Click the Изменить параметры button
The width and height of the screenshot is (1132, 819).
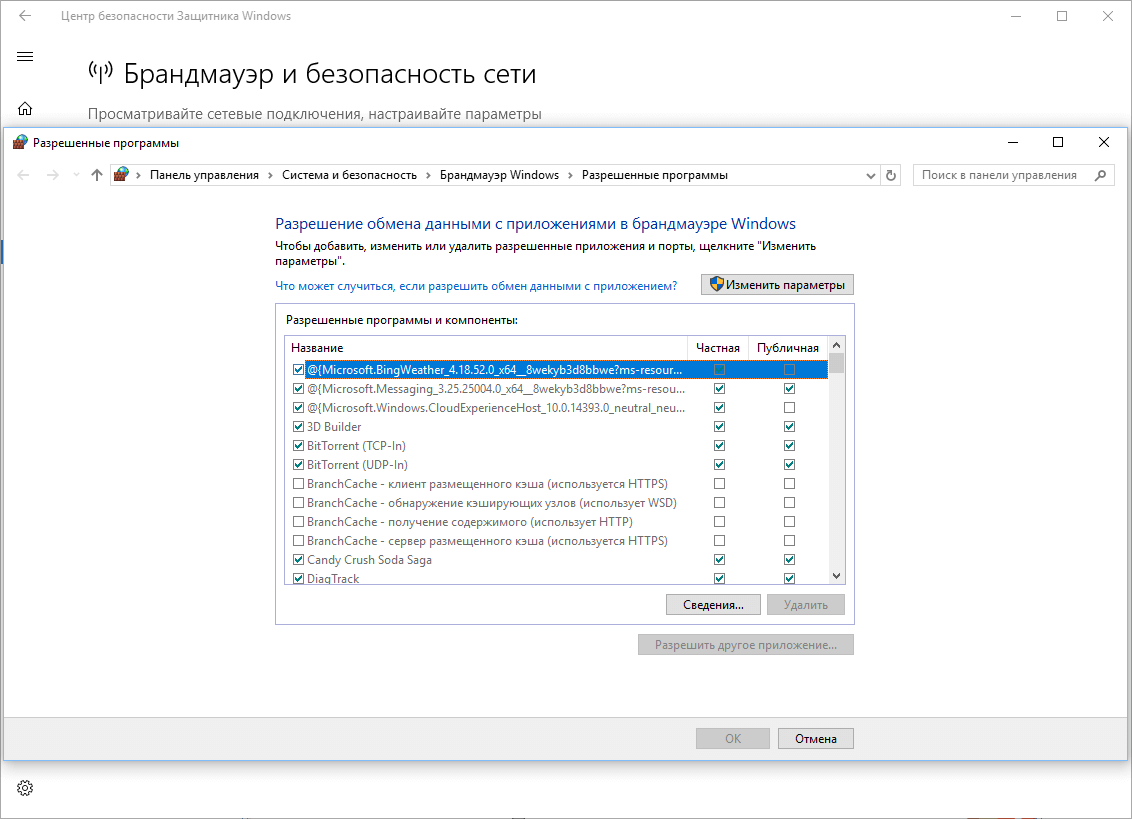(777, 284)
